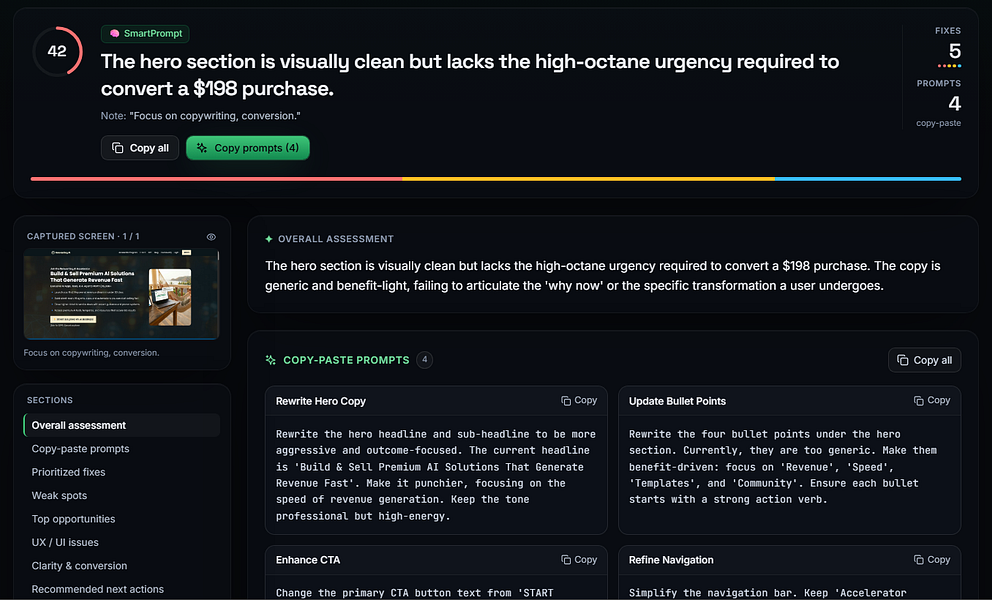Click Copy all in Copy-paste Prompts panel
The width and height of the screenshot is (992, 600).
point(924,360)
